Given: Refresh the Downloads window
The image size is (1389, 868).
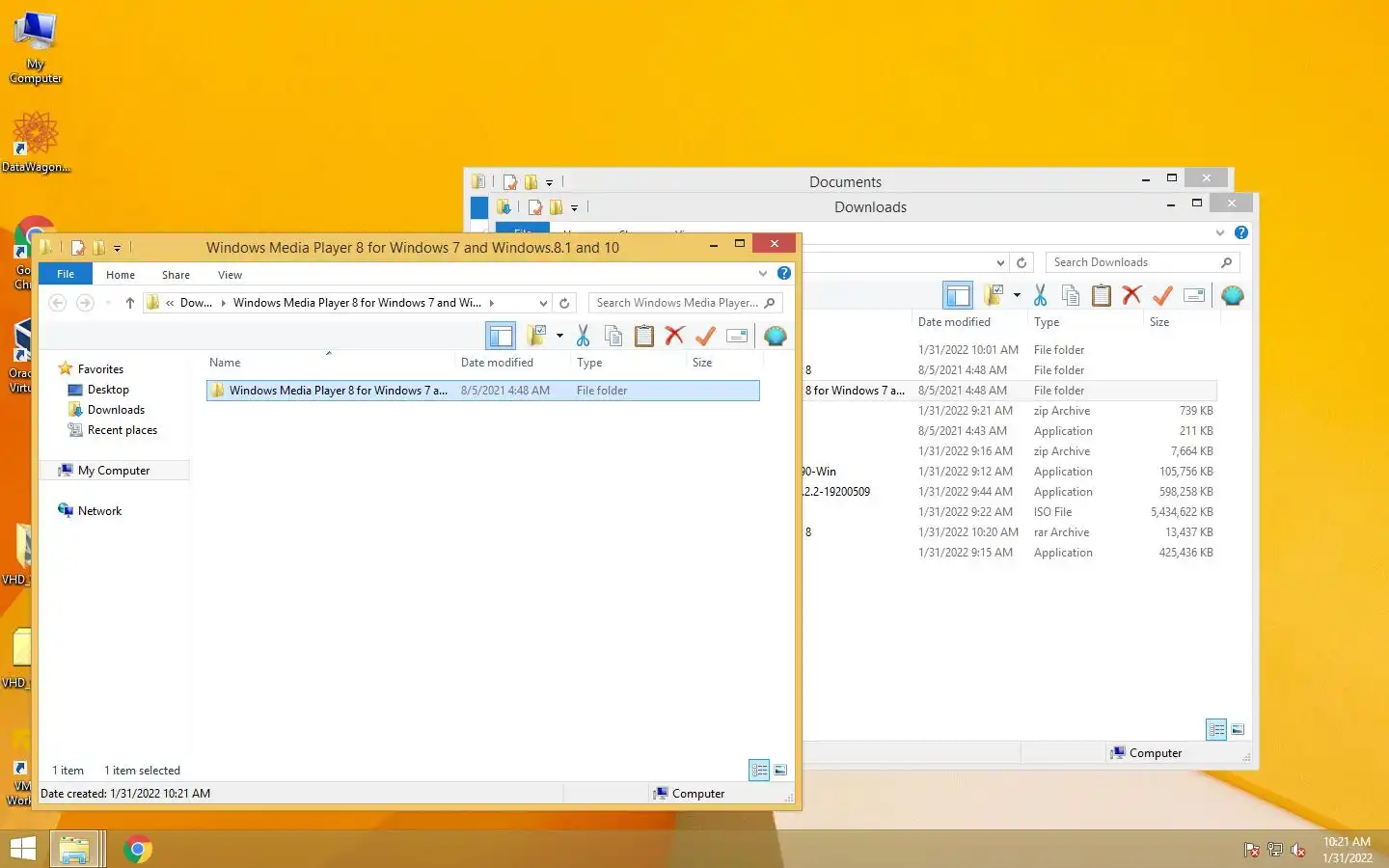Looking at the screenshot, I should 1021,262.
